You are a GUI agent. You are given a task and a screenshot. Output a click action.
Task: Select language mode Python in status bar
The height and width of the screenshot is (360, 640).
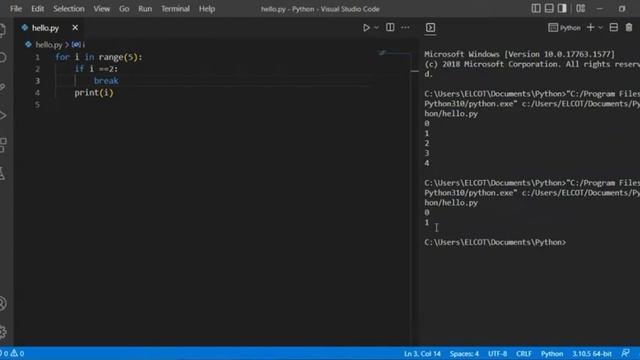pos(552,353)
